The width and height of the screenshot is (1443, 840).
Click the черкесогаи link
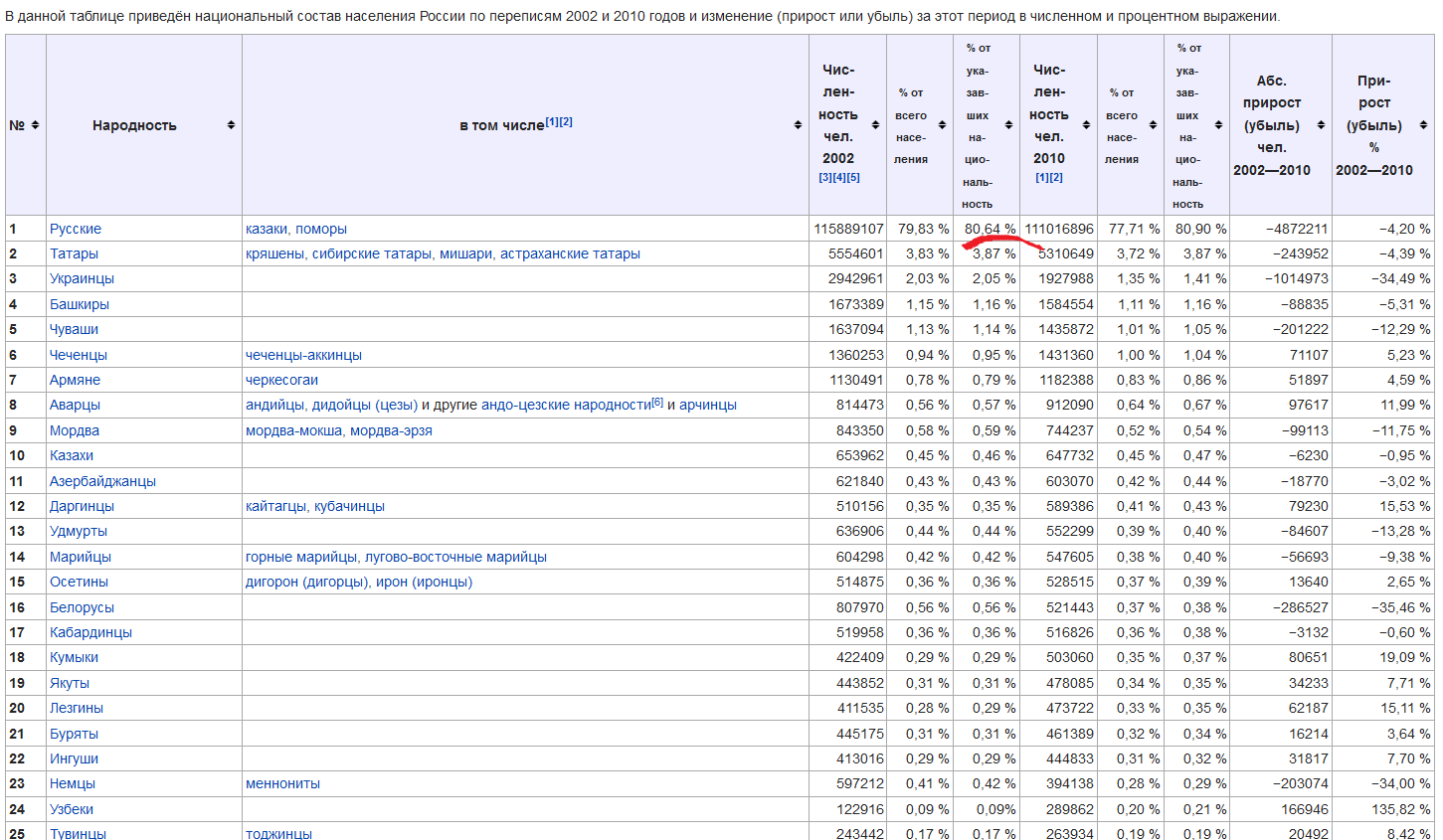point(281,380)
